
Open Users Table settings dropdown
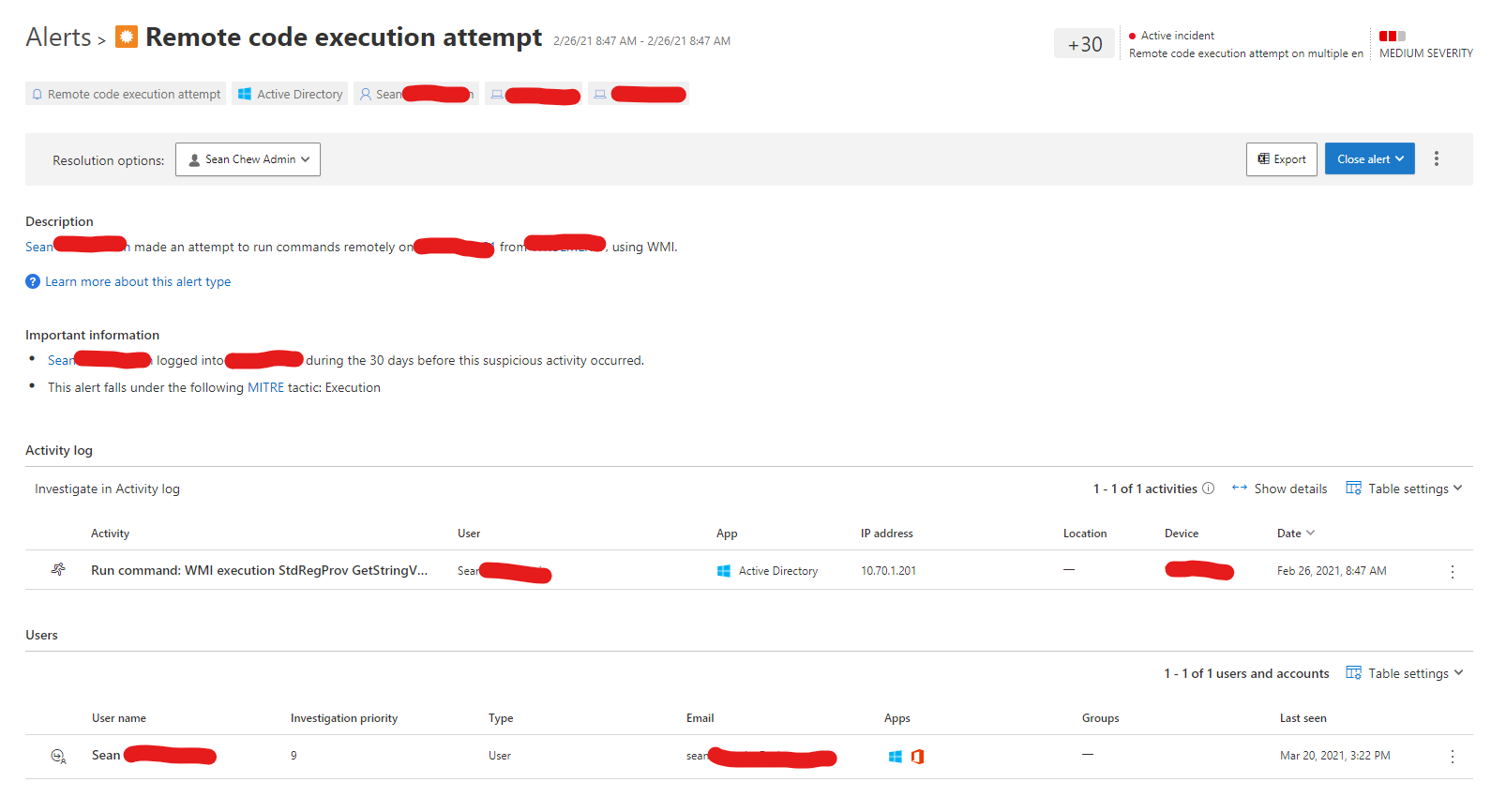[x=1404, y=673]
